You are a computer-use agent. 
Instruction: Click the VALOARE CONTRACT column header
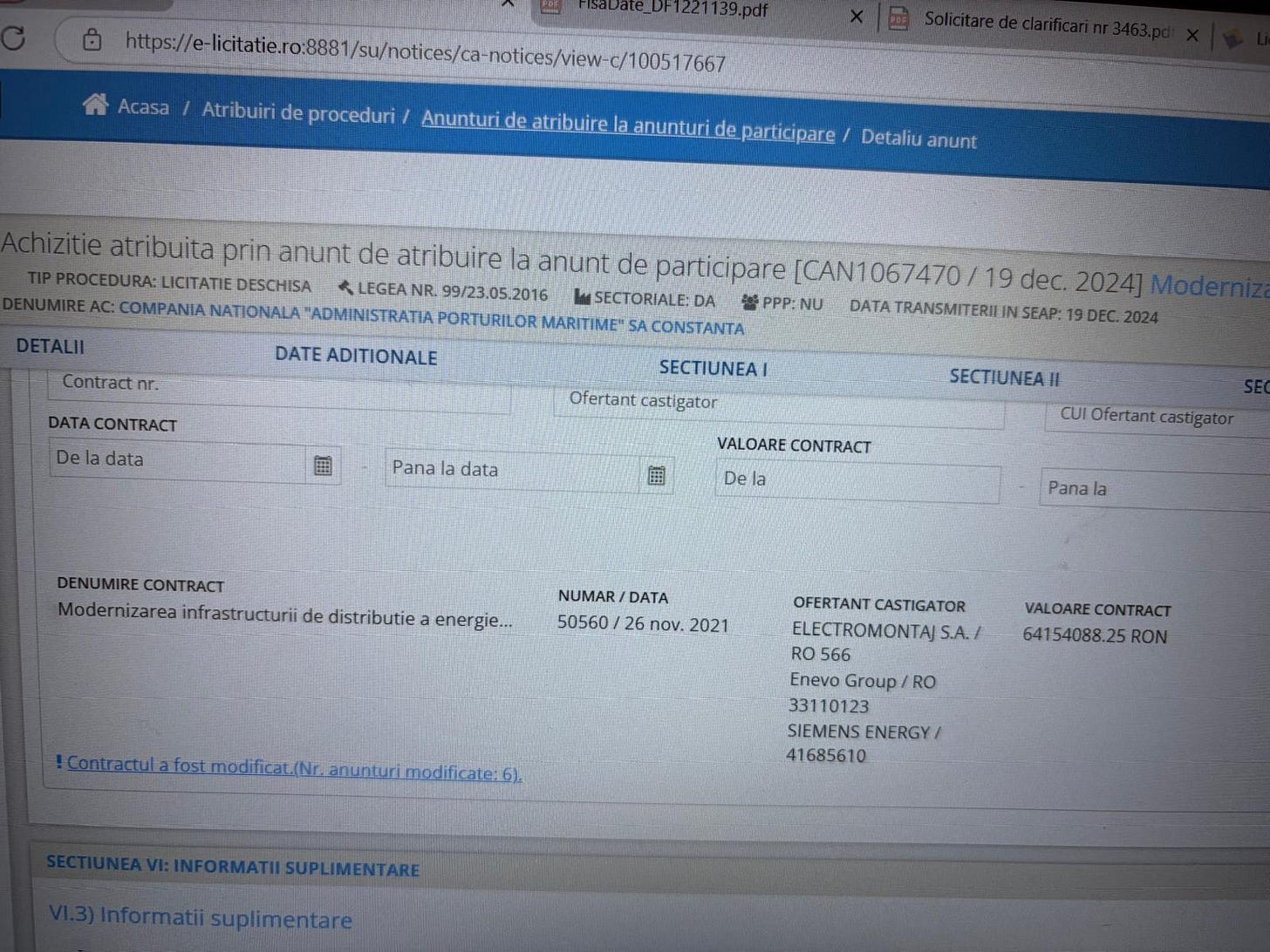tap(1097, 609)
